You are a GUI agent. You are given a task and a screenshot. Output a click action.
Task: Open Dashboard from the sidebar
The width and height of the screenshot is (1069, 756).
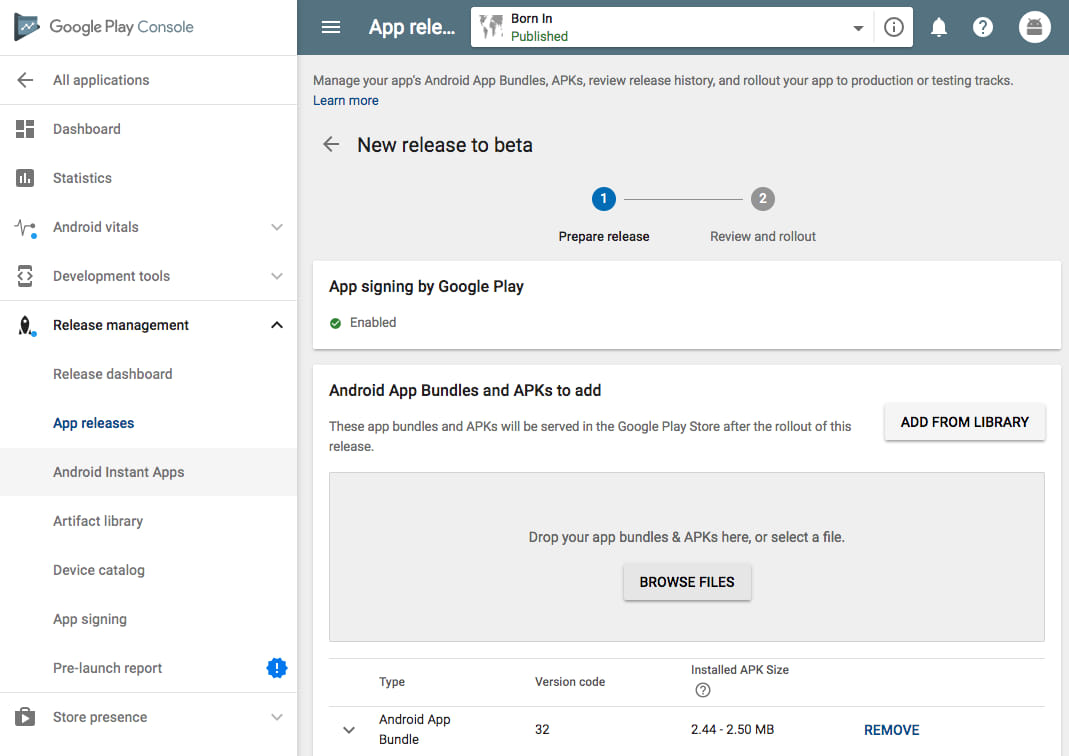[87, 129]
